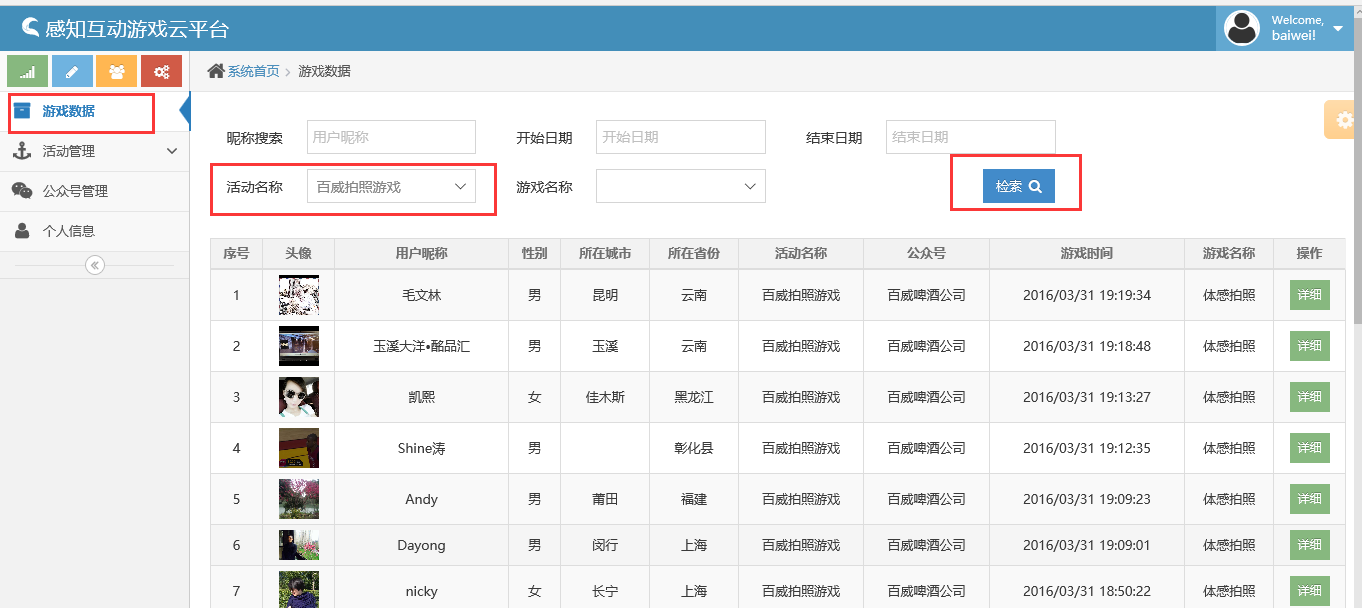Click avatar thumbnail of Andy
1362x608 pixels.
tap(299, 499)
